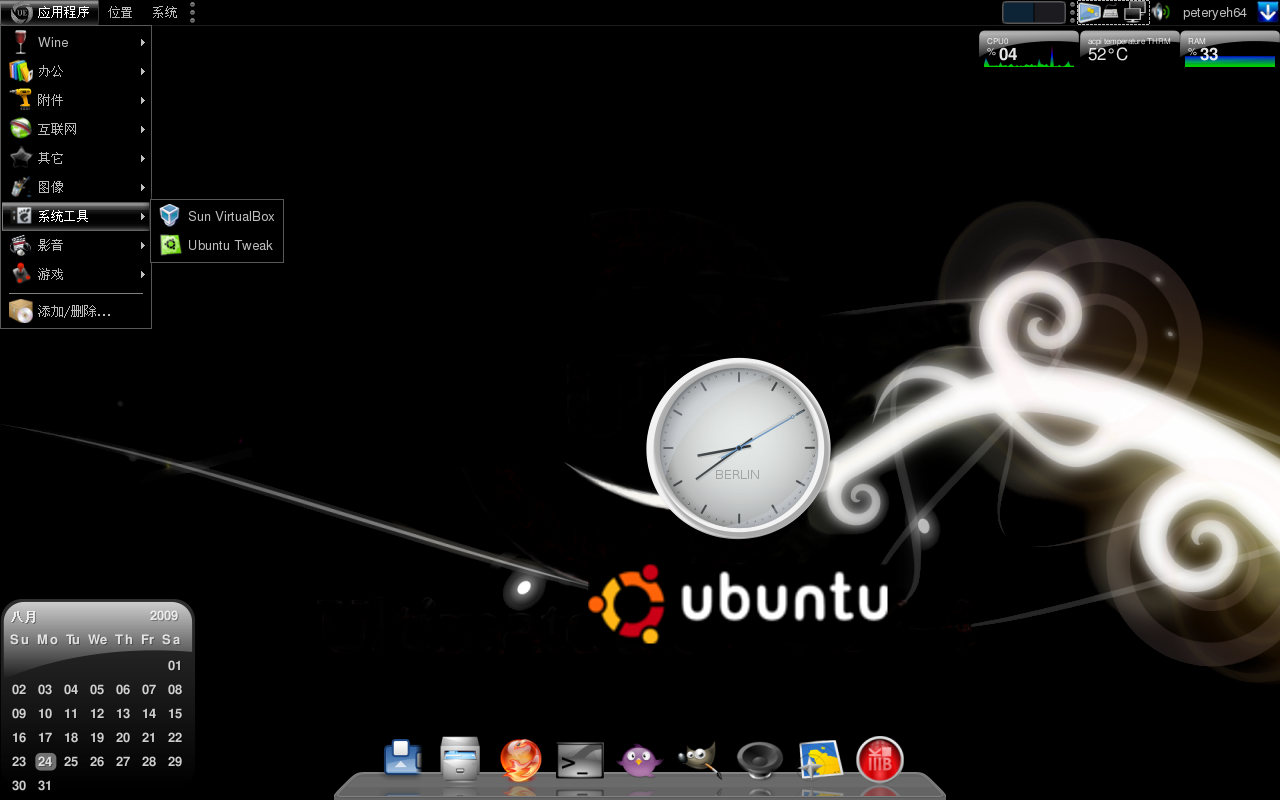Click the blue screen tray icon
Image resolution: width=1280 pixels, height=800 pixels.
1088,13
